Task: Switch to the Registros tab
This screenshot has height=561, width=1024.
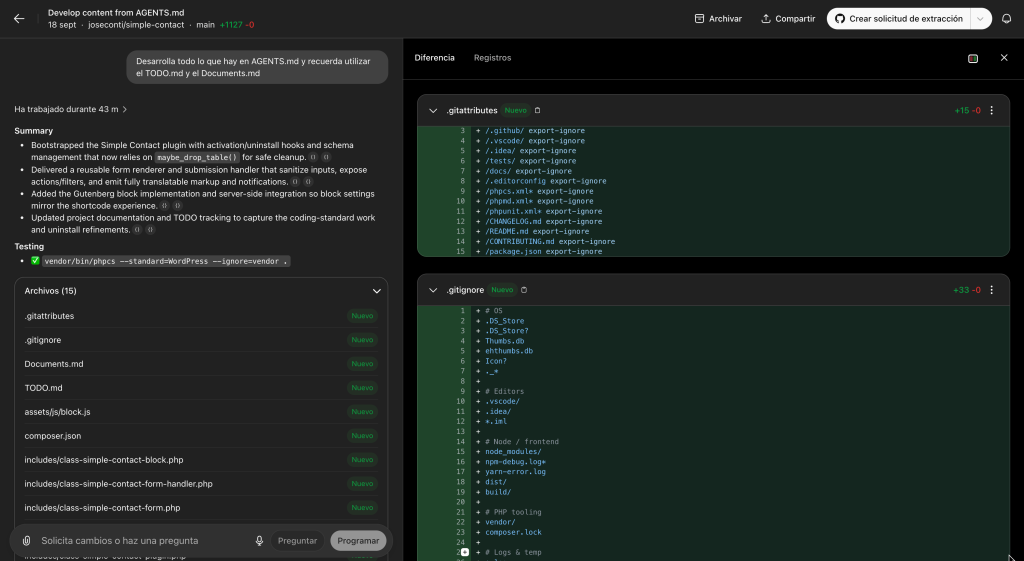Action: click(x=492, y=57)
